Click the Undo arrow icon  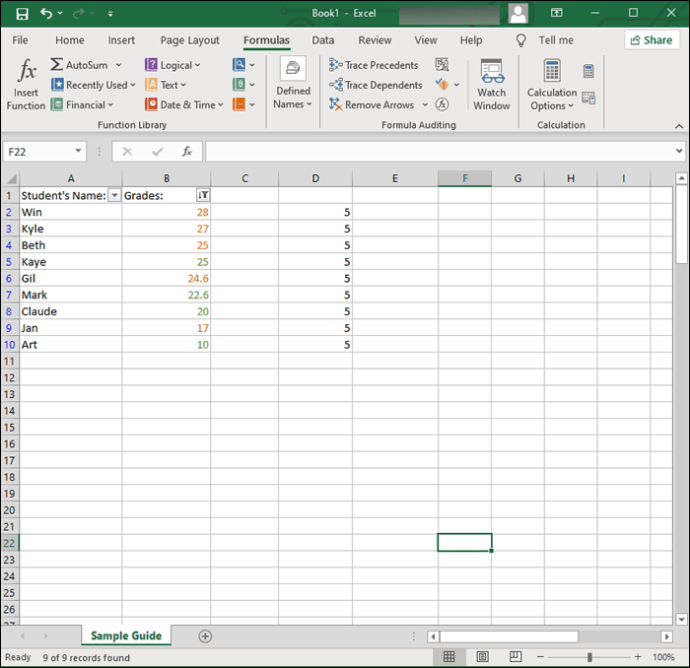(46, 13)
